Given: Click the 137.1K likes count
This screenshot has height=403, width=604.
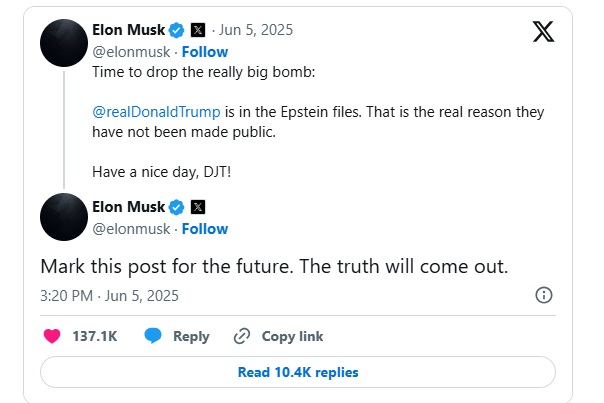Looking at the screenshot, I should click(x=95, y=336).
